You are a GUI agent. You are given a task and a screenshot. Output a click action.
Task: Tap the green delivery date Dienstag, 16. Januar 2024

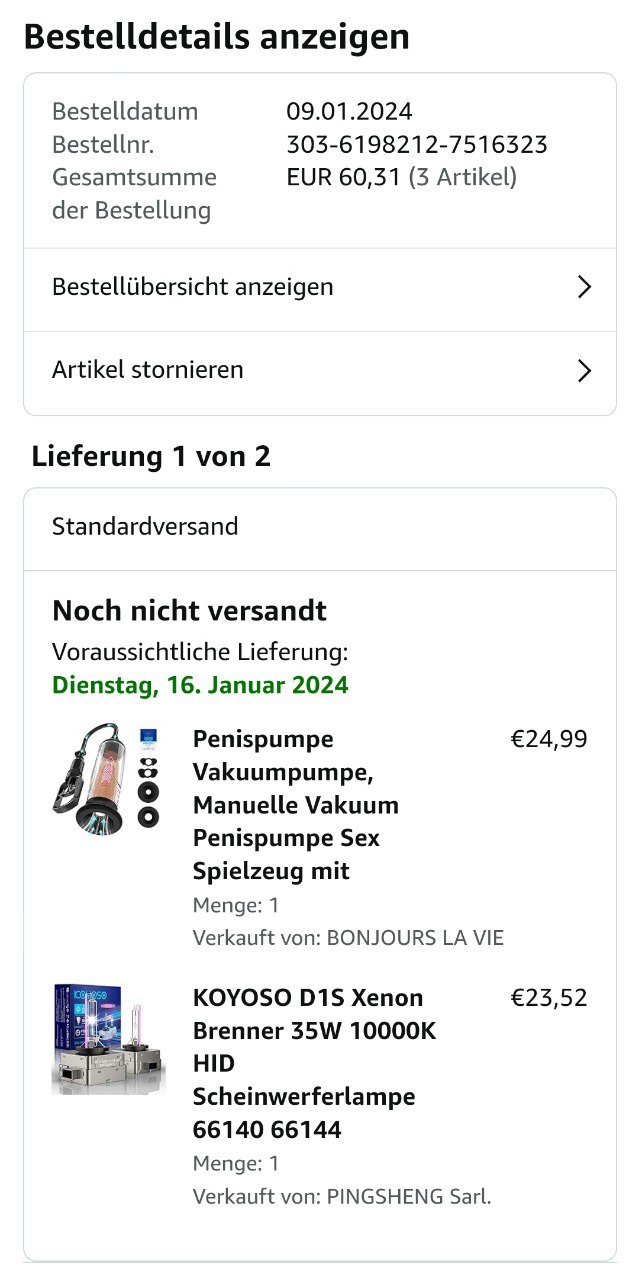coord(200,685)
